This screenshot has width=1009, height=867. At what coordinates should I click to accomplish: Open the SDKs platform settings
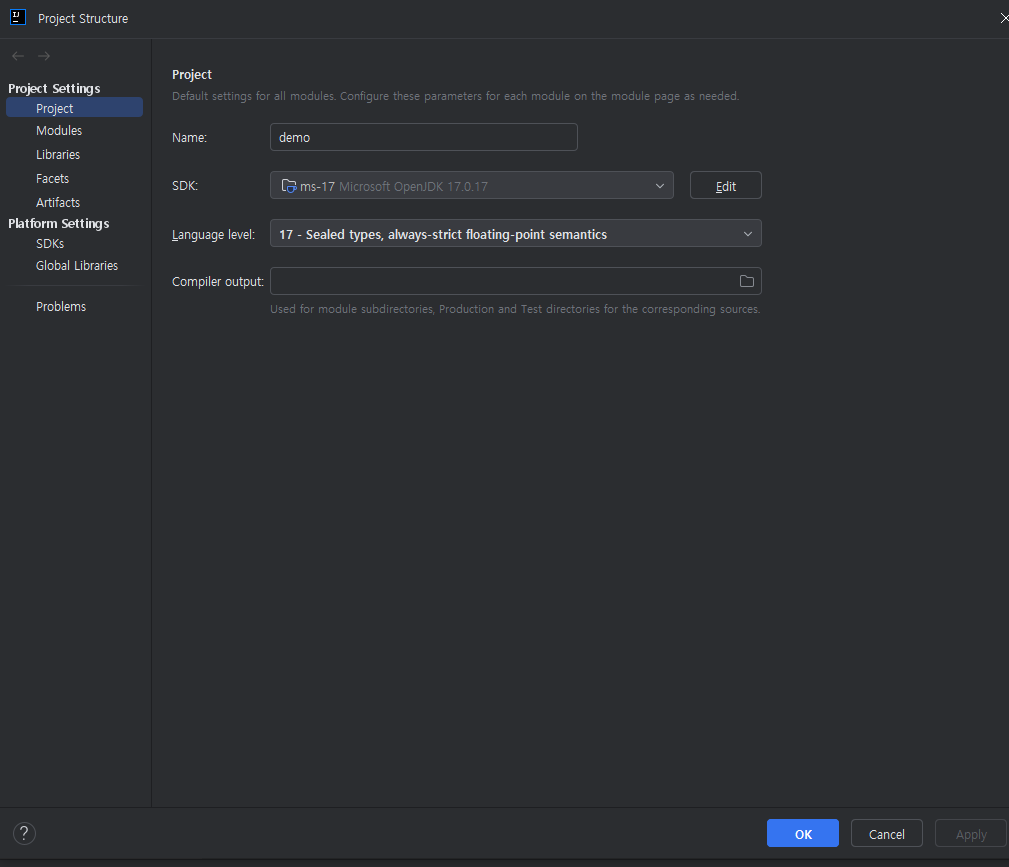pos(50,243)
